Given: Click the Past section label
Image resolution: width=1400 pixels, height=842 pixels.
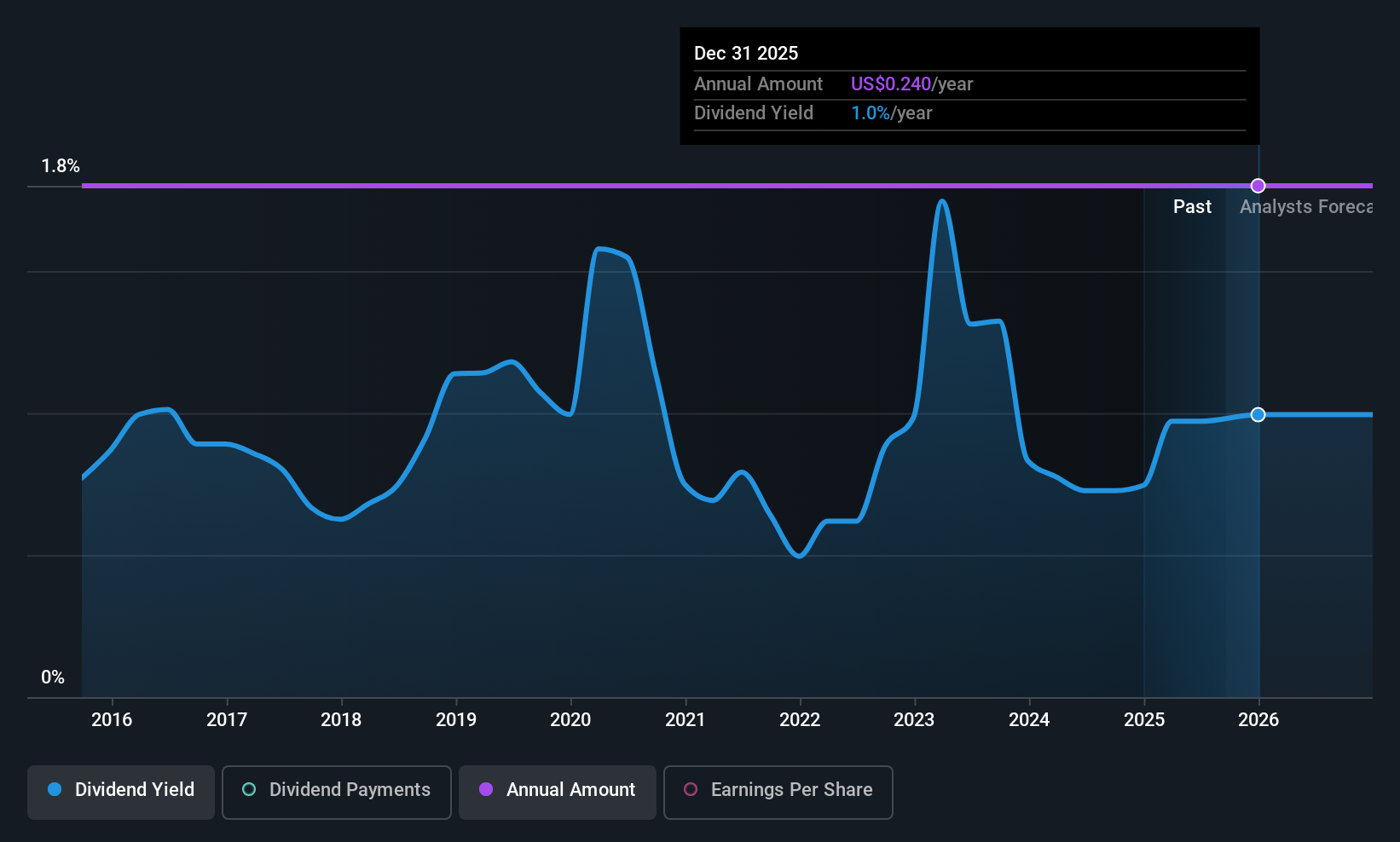Looking at the screenshot, I should [x=1192, y=207].
